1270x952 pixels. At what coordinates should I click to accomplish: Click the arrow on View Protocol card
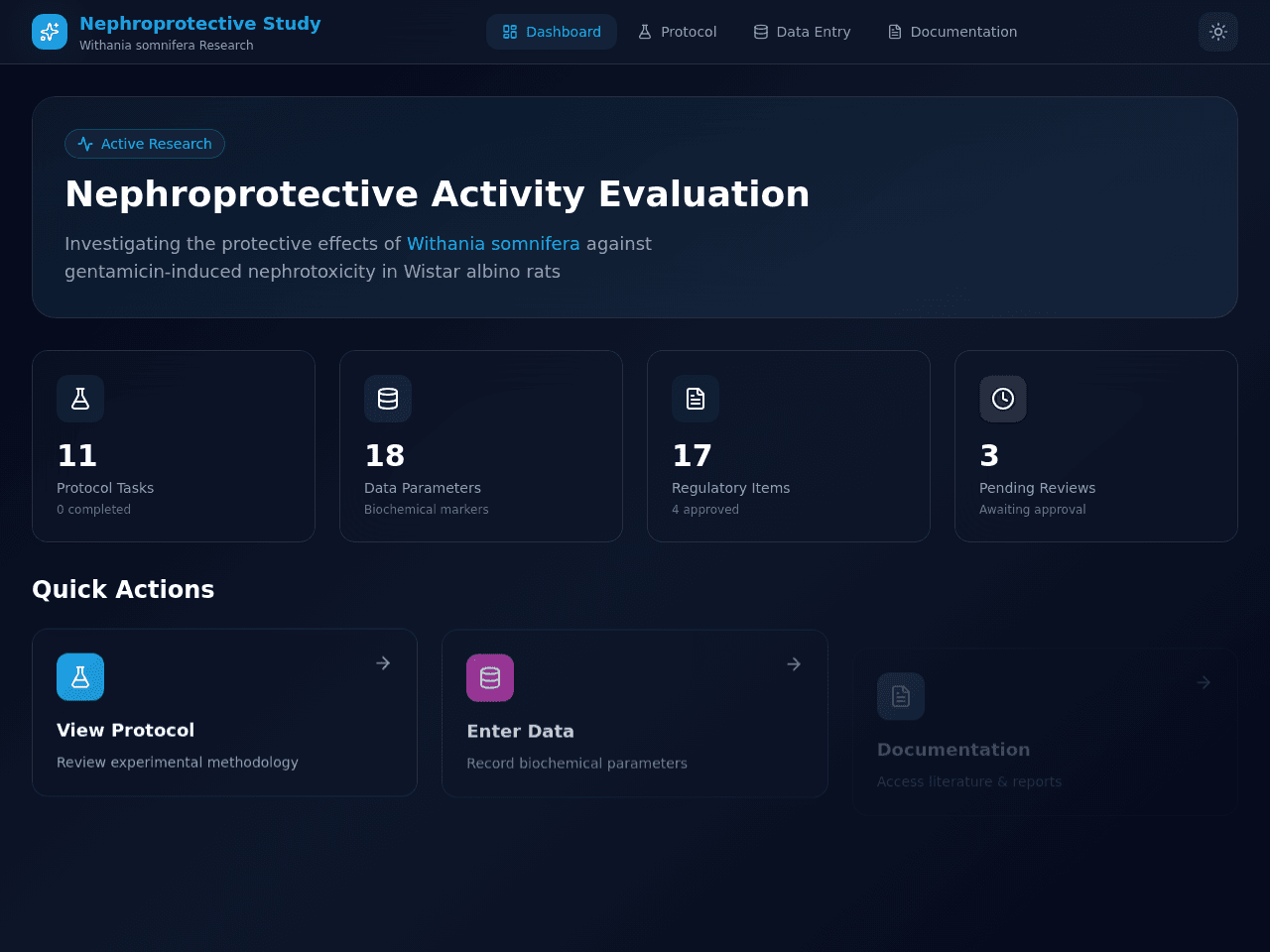[x=383, y=663]
